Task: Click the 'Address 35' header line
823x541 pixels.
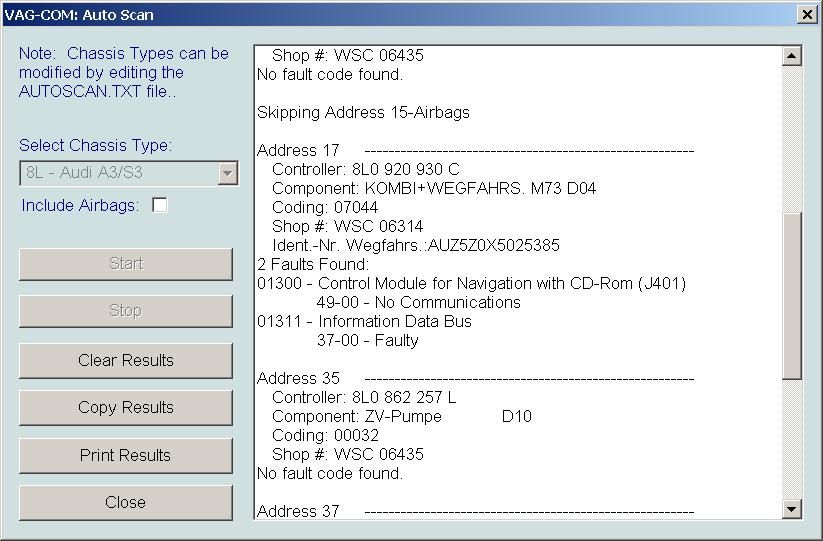Action: (476, 378)
